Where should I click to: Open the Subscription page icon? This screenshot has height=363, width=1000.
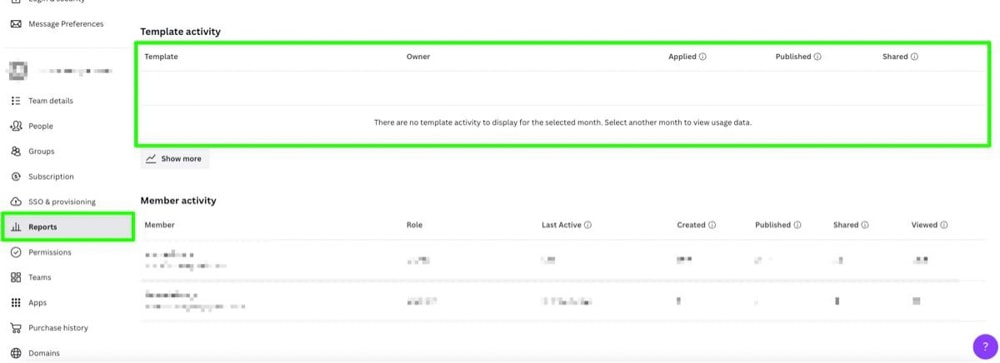pos(16,177)
